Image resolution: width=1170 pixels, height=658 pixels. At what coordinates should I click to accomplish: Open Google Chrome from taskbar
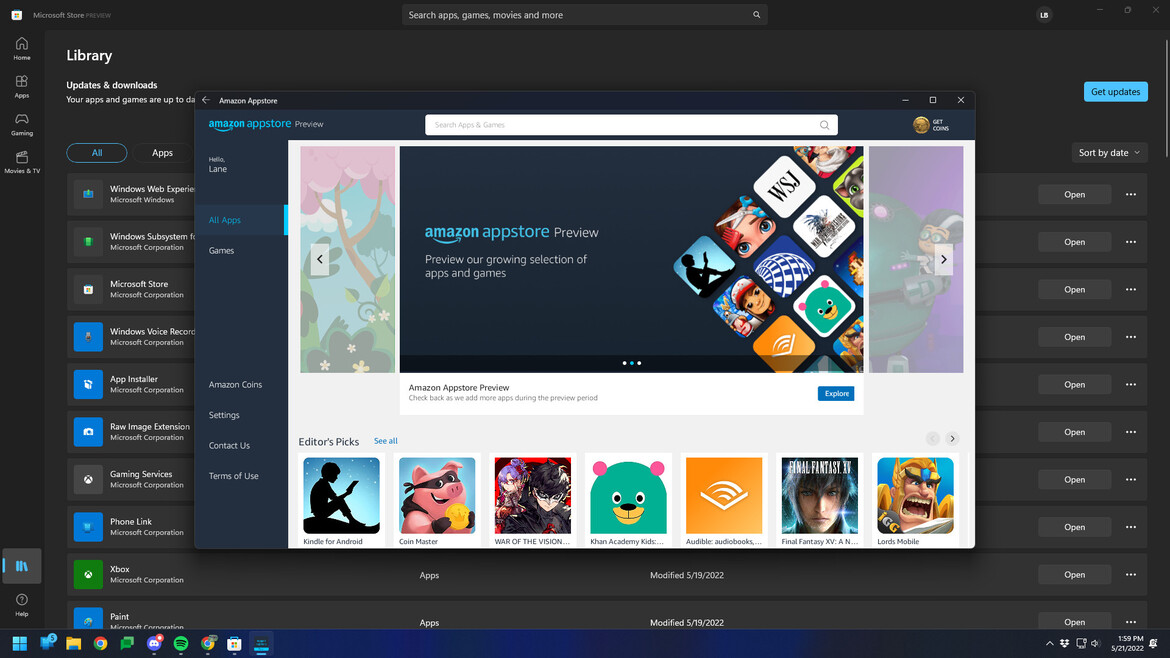tap(100, 643)
